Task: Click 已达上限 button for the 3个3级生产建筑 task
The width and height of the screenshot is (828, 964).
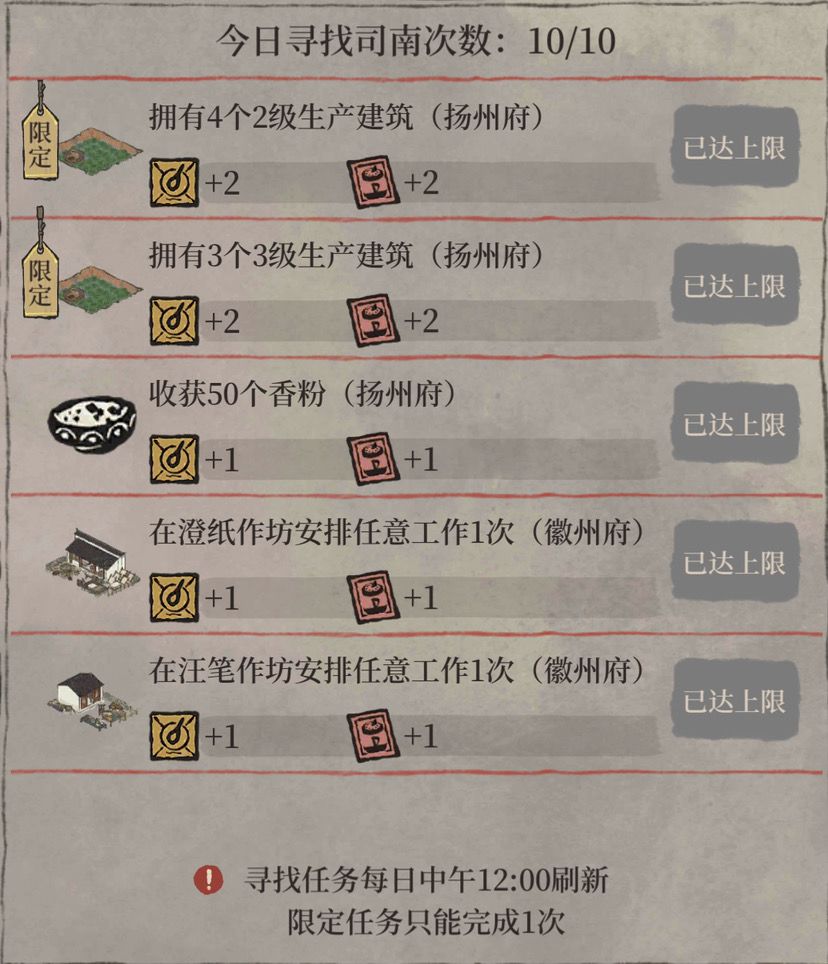Action: coord(735,285)
